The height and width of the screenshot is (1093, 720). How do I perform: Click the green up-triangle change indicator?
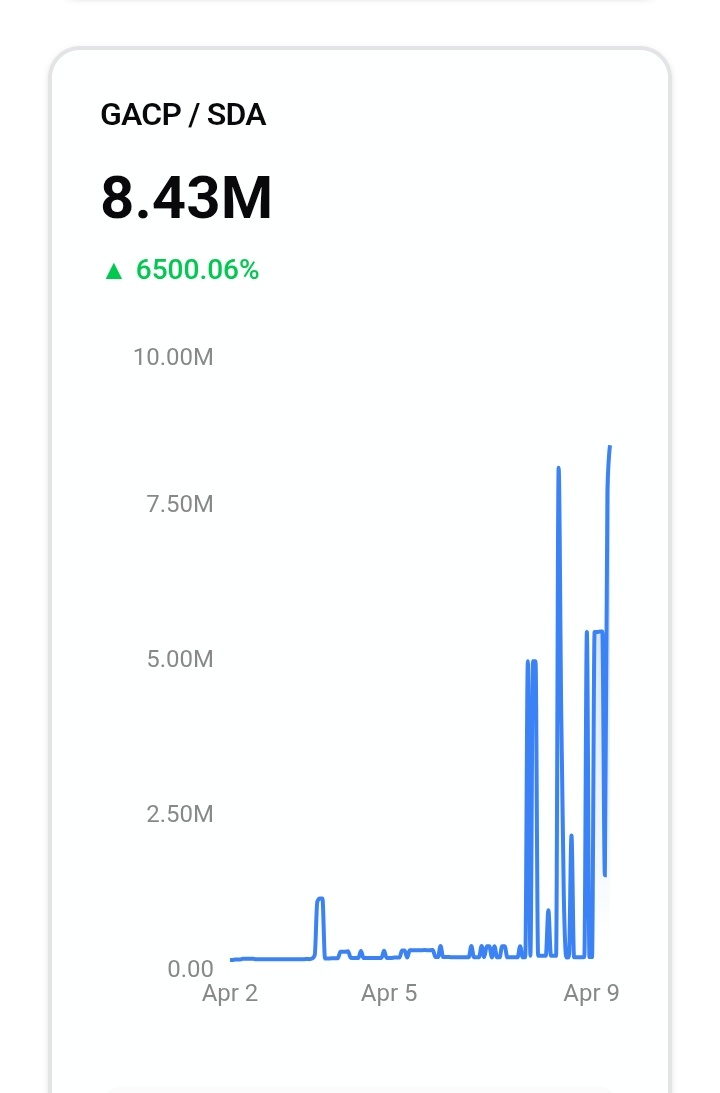coord(114,270)
